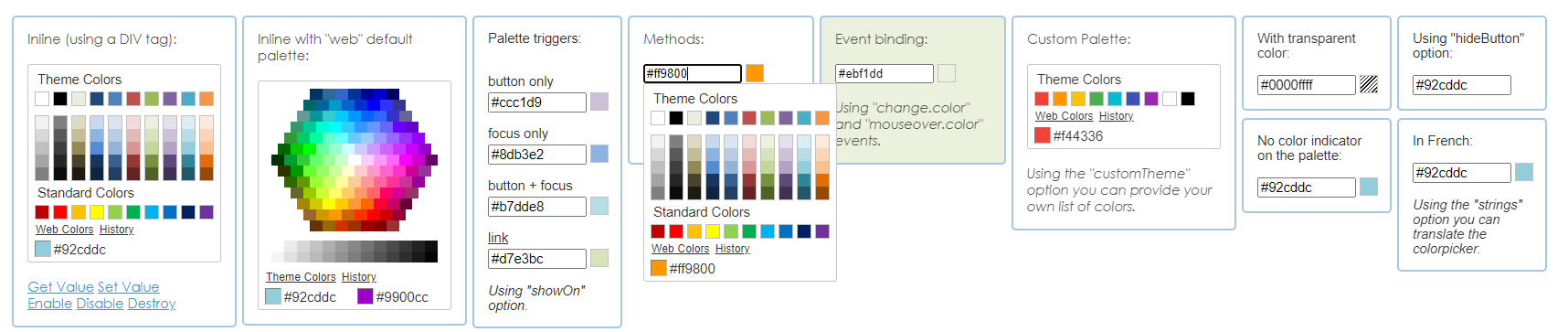Switch to Theme Colors in web default palette
Image resolution: width=1568 pixels, height=332 pixels.
pyautogui.click(x=301, y=277)
